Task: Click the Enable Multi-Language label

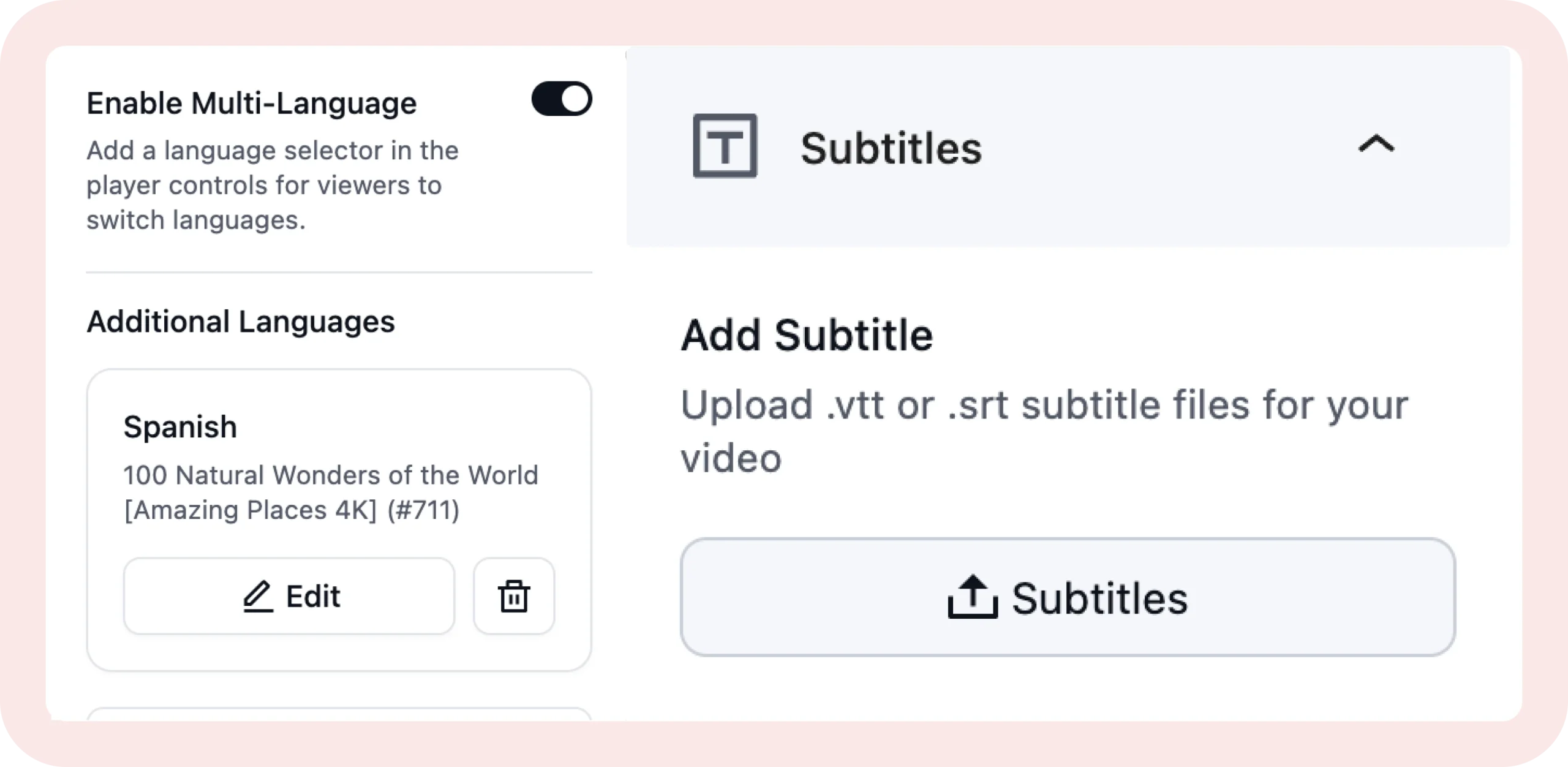Action: pyautogui.click(x=252, y=103)
